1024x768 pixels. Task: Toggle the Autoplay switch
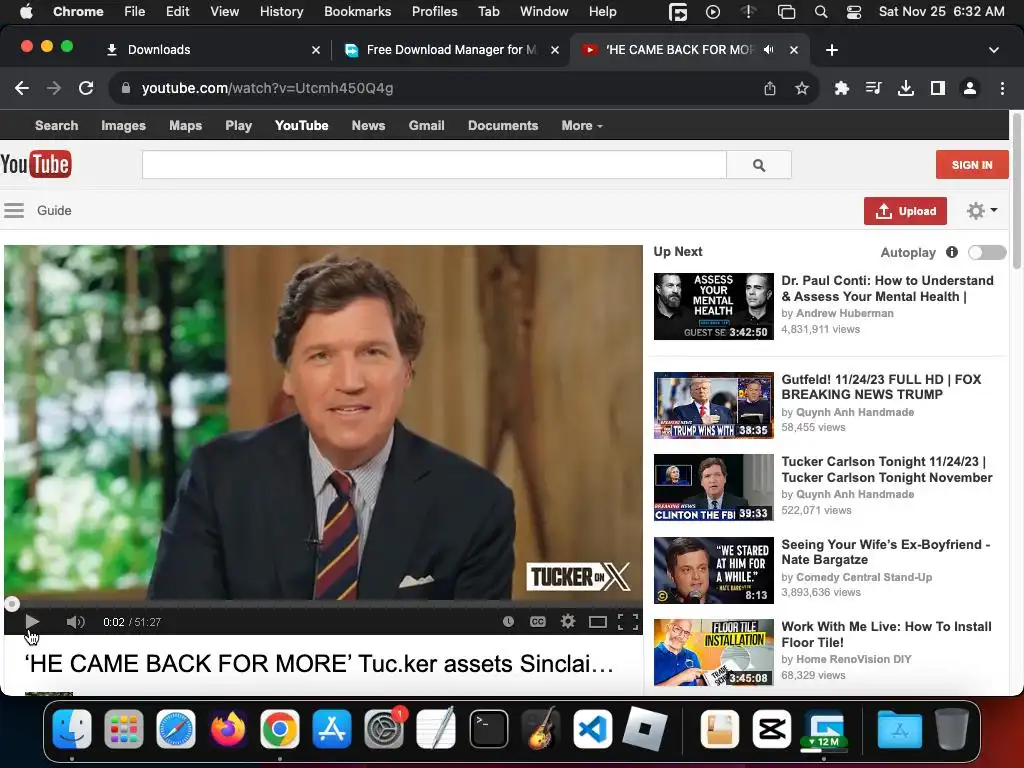click(987, 253)
